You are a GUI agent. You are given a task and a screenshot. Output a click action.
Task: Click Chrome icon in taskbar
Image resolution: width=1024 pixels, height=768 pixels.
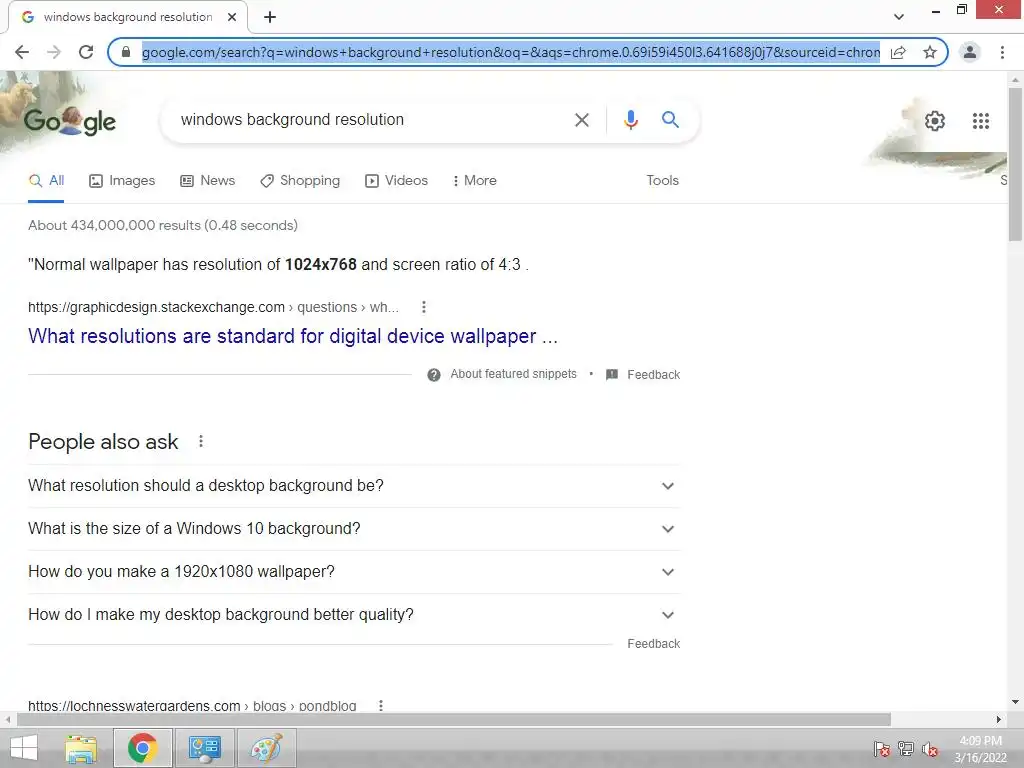pos(142,748)
